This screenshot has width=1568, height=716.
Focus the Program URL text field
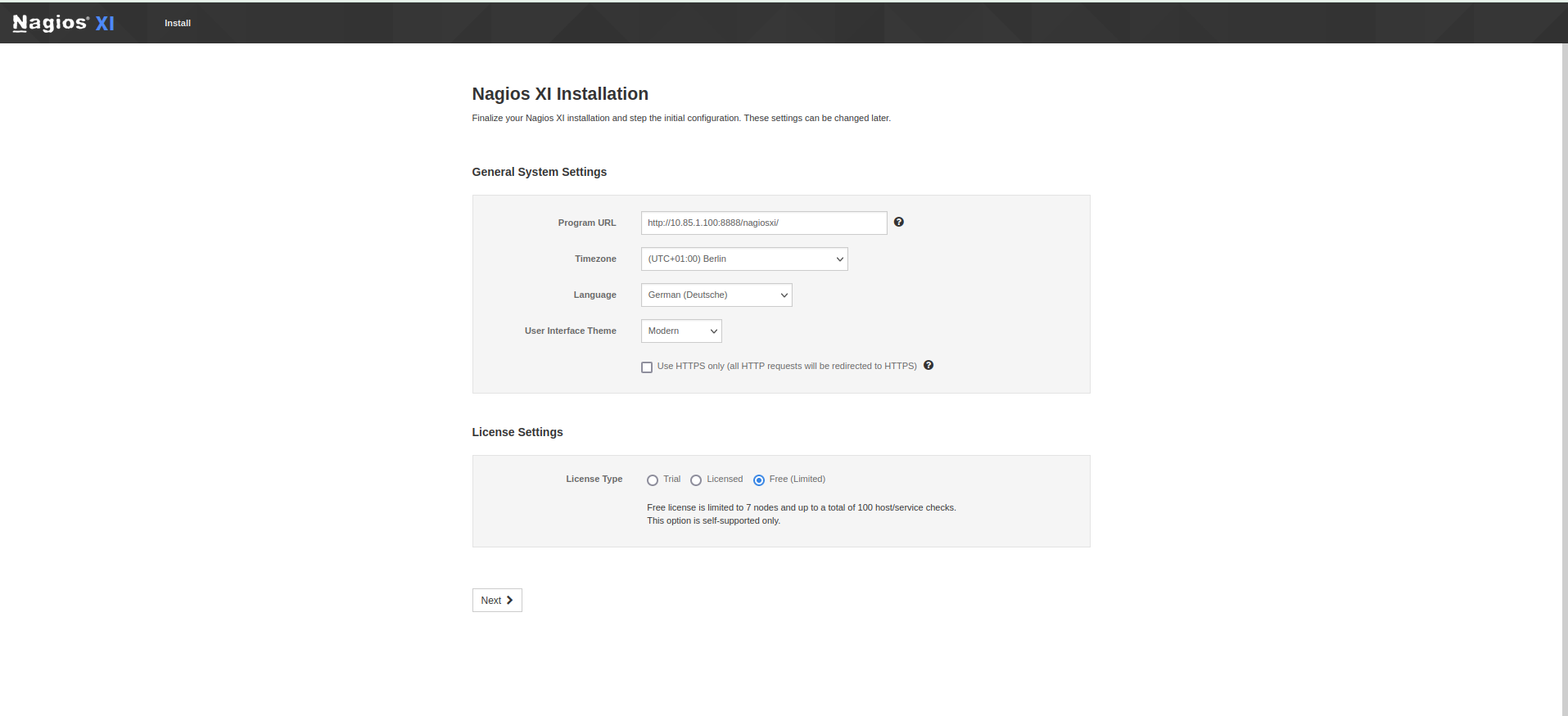[763, 223]
